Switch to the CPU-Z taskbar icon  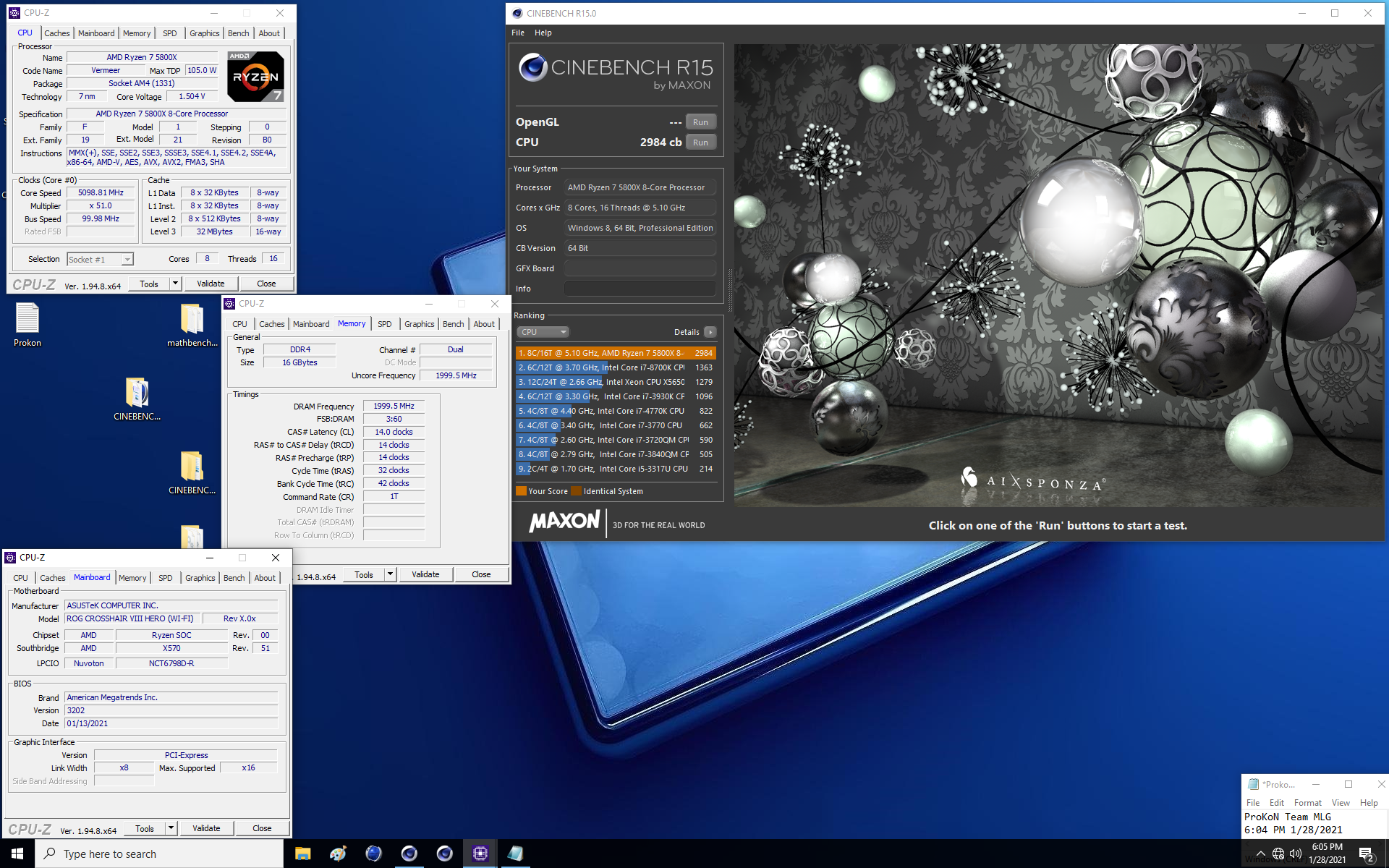[x=480, y=854]
